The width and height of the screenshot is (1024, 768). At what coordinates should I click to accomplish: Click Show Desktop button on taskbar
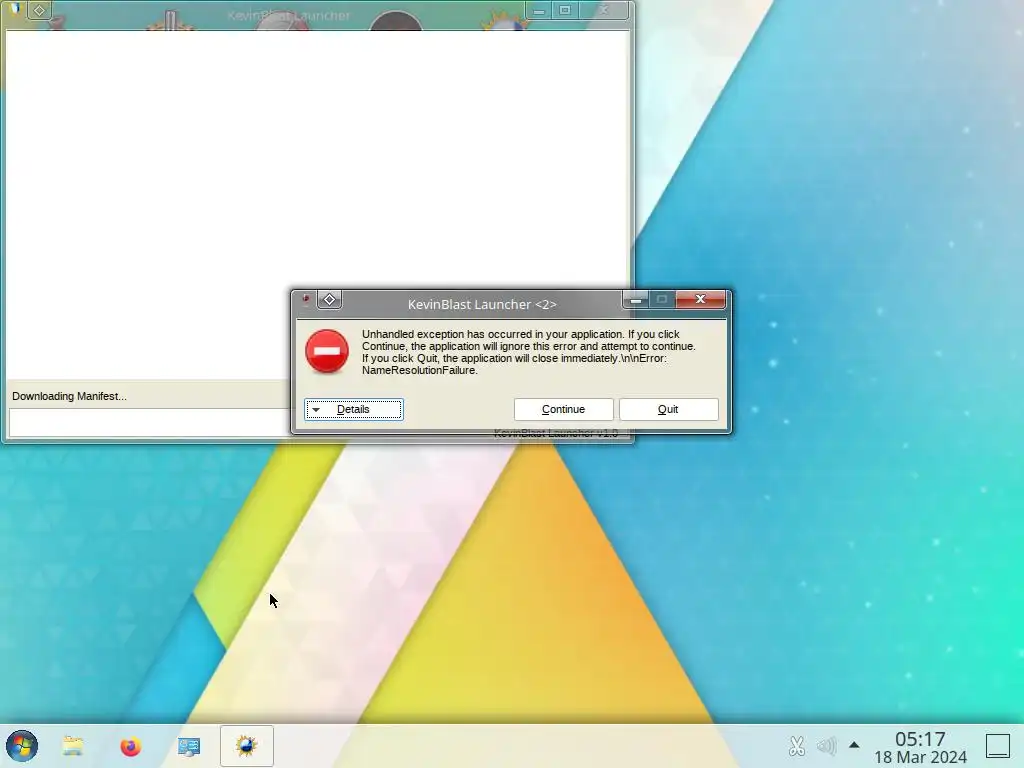click(997, 746)
